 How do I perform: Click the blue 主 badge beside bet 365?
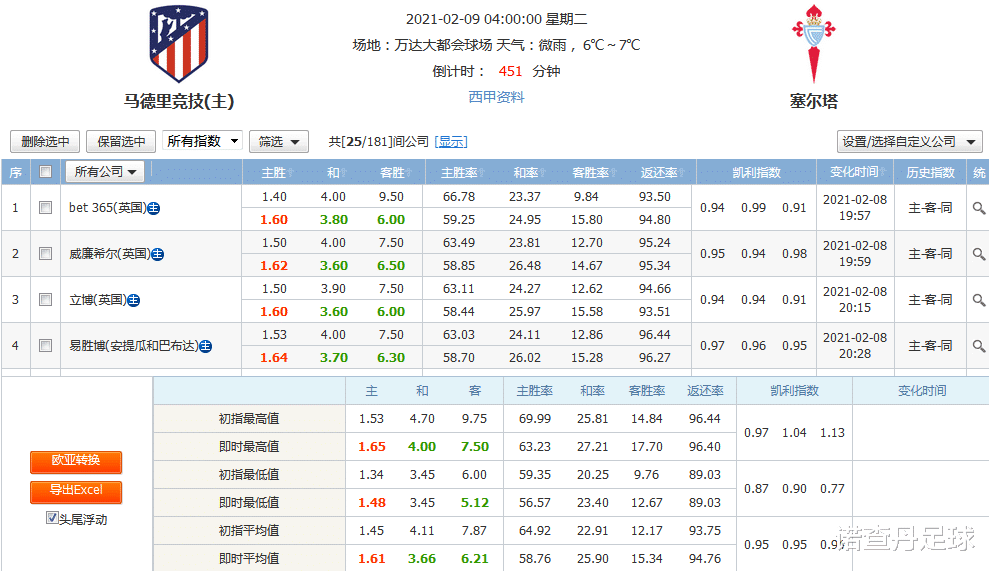[x=154, y=208]
